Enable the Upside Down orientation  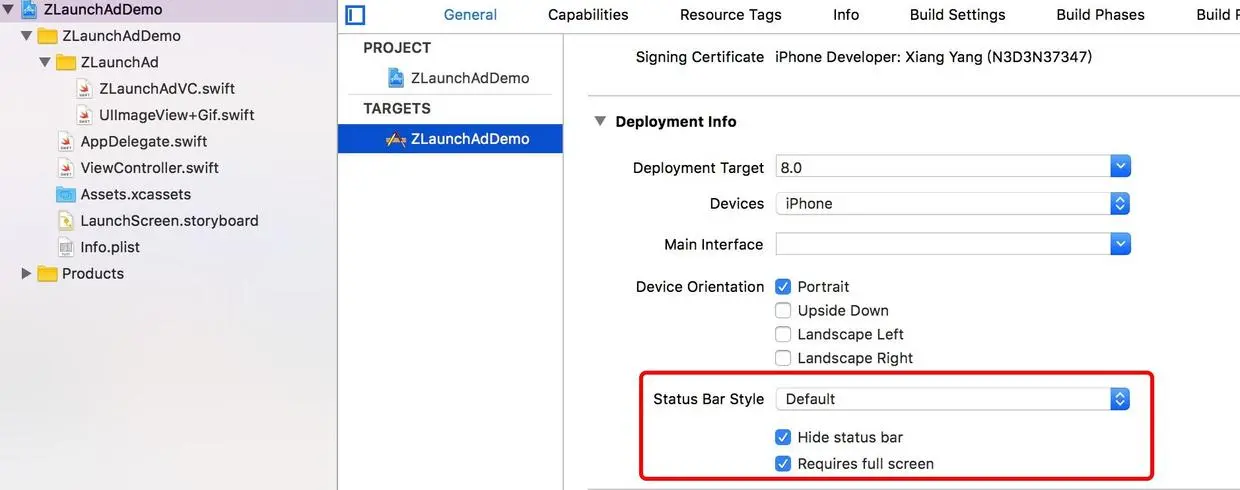coord(783,311)
